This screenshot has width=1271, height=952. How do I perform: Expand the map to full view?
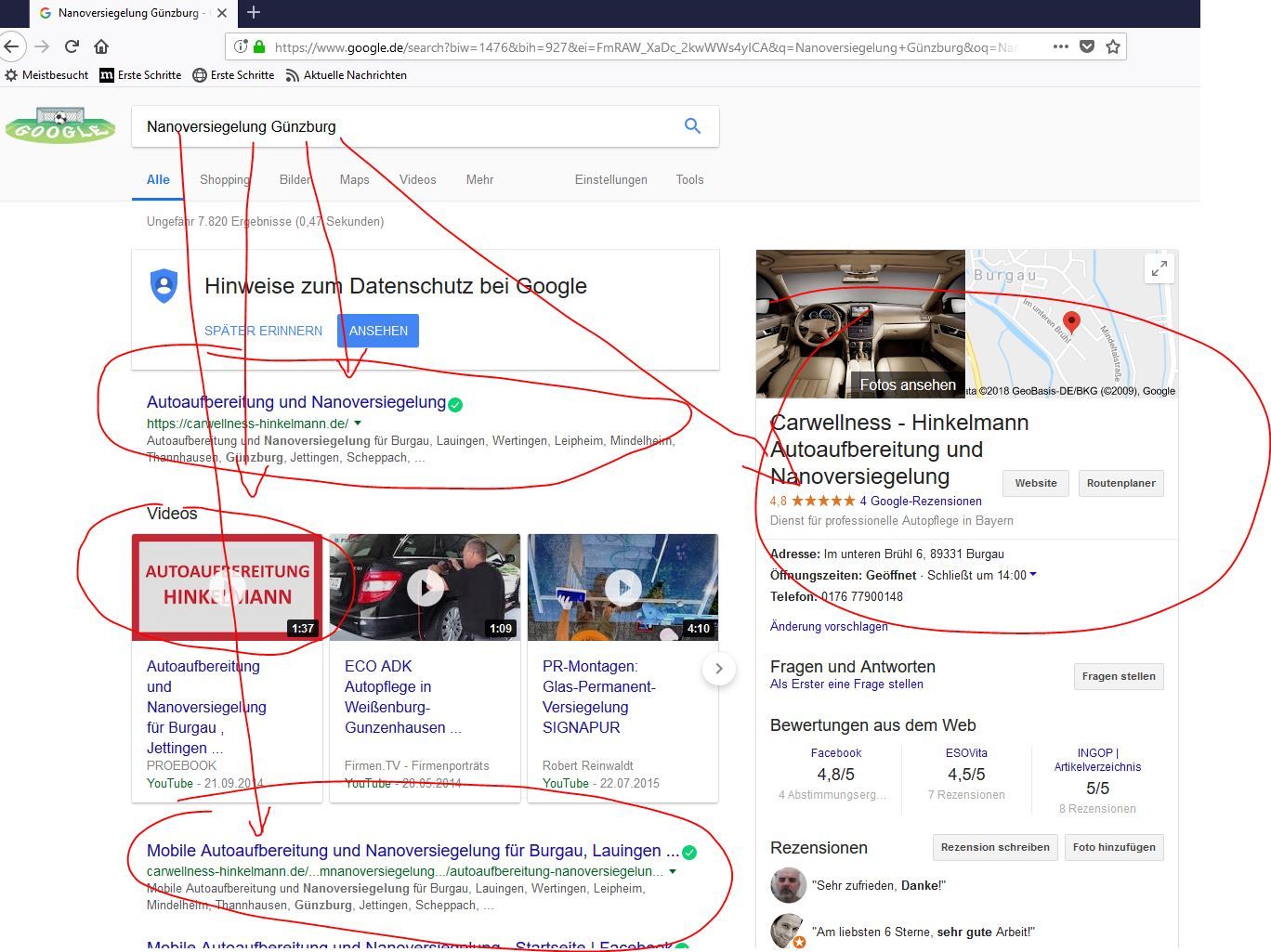coord(1160,268)
